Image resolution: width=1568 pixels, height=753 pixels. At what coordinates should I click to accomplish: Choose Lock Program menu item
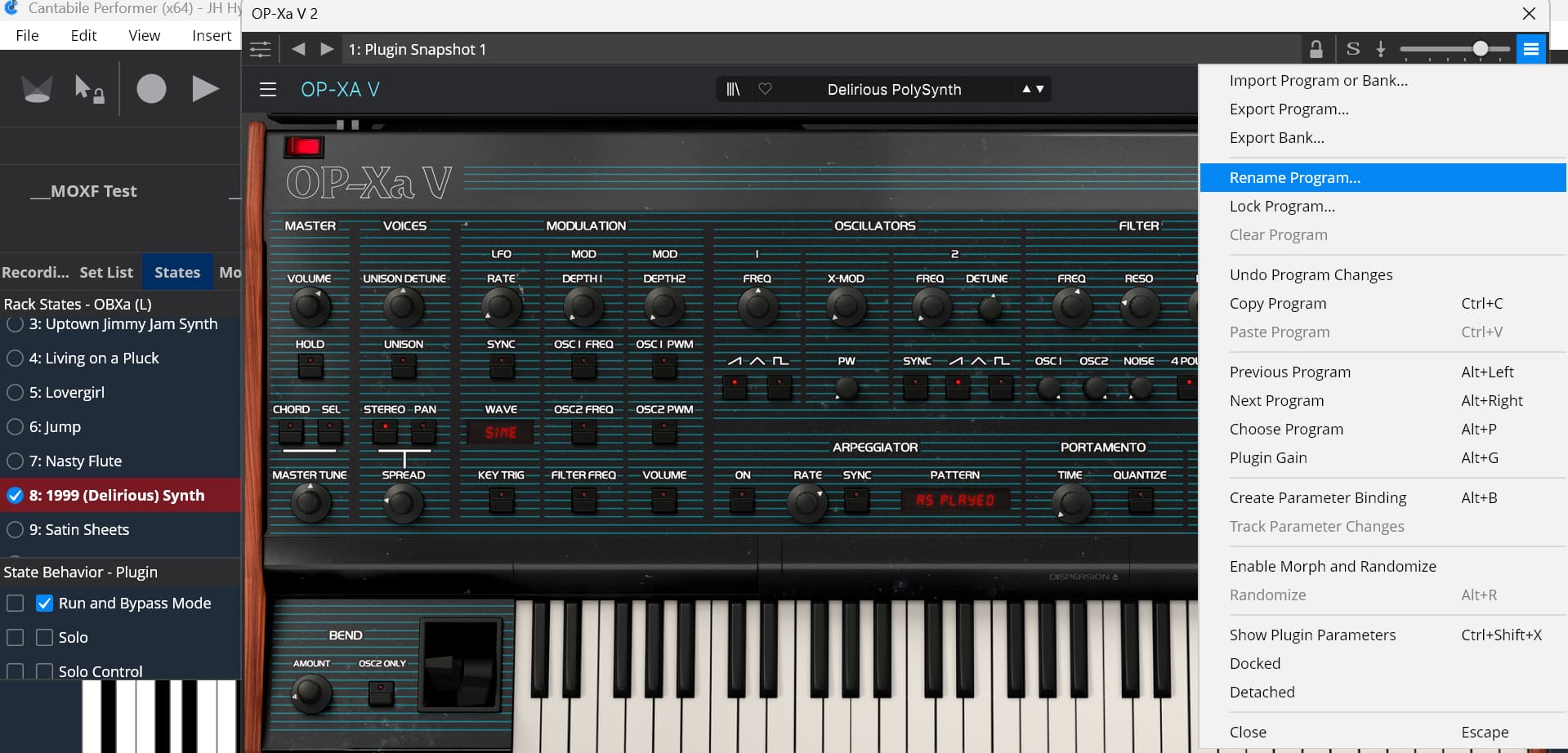1383,206
